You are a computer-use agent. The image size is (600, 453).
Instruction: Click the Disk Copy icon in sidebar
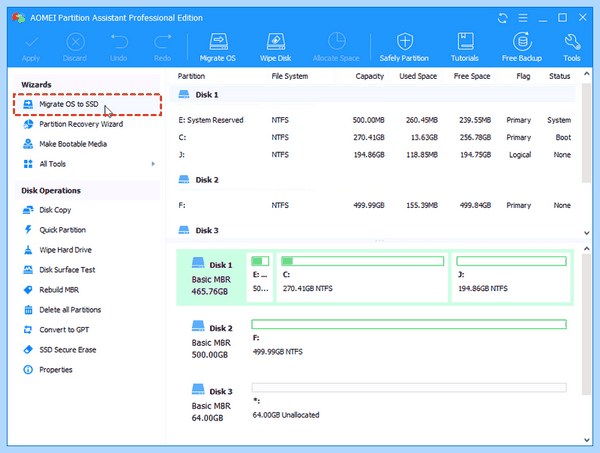[28, 210]
